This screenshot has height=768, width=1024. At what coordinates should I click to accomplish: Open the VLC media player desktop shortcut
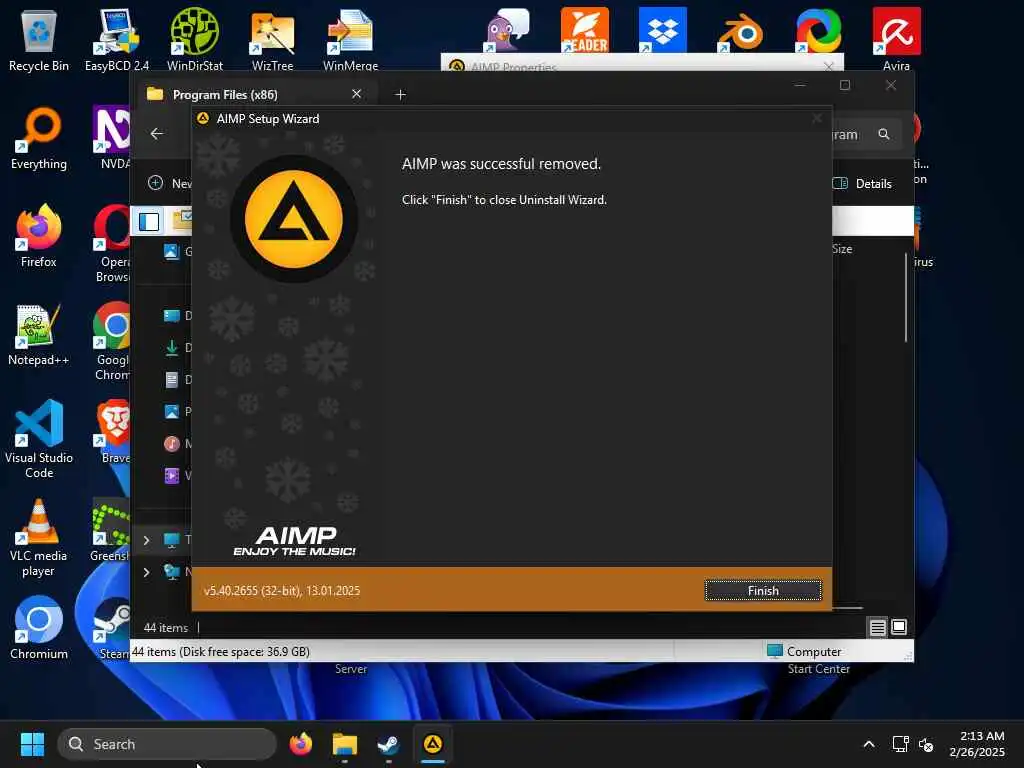click(39, 537)
